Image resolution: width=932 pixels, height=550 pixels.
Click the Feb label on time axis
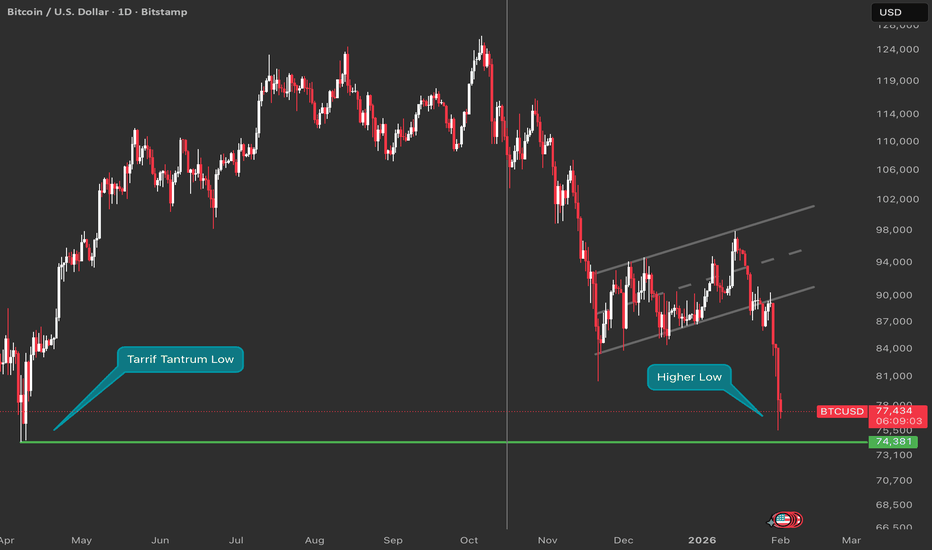click(x=780, y=540)
